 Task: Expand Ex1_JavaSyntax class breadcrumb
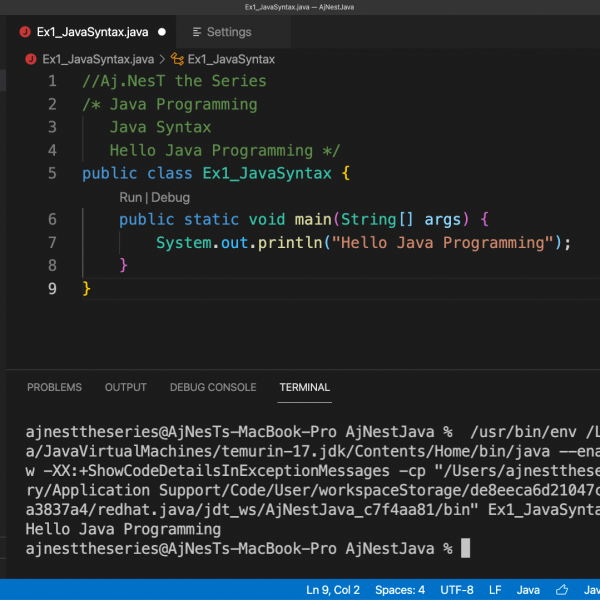coord(231,59)
